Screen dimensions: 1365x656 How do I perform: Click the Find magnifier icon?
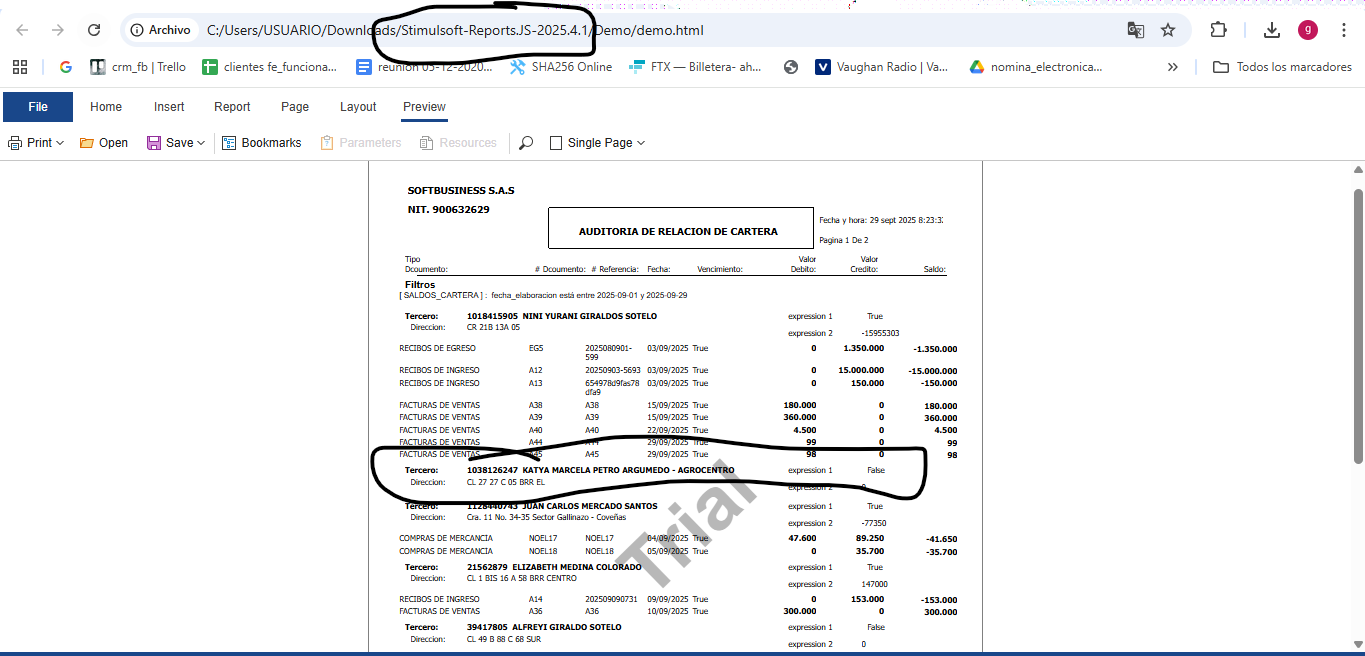pos(526,143)
